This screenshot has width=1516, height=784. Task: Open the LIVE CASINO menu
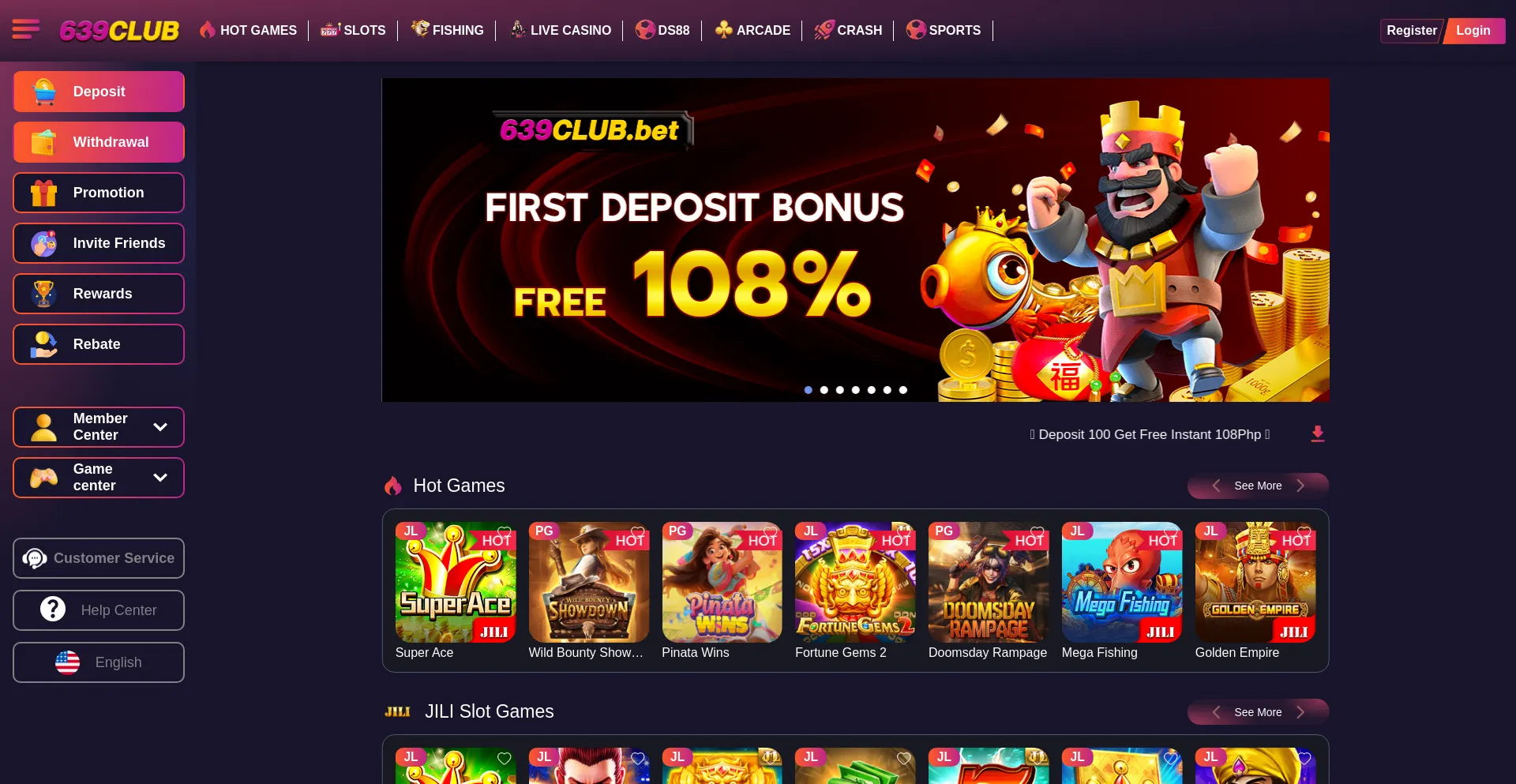[561, 30]
